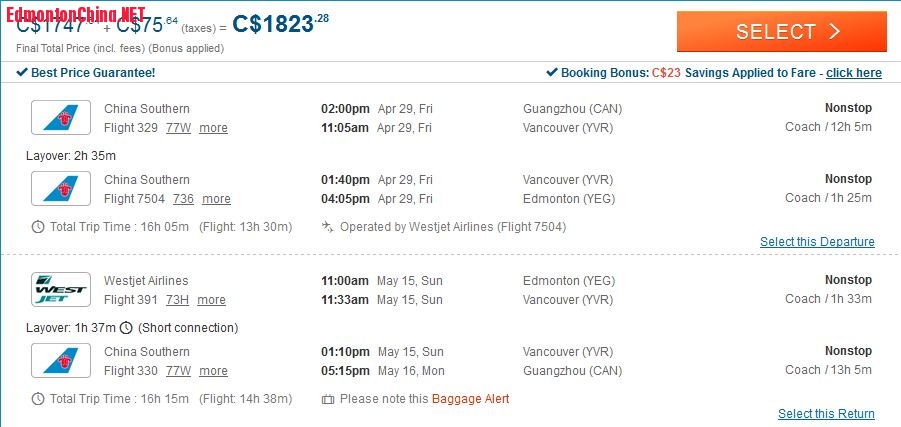Click the clock icon beside the 16h 15m trip time

pos(38,399)
